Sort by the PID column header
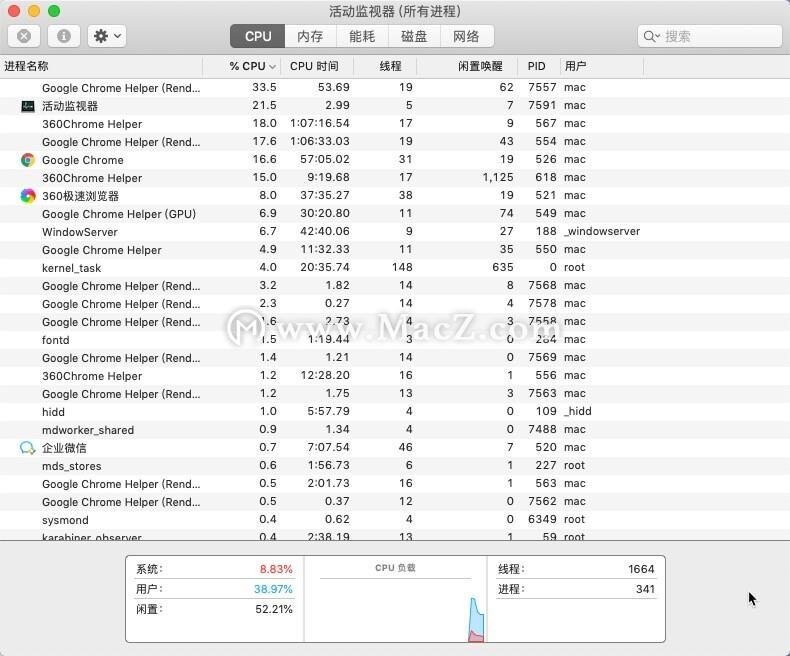Screen dimensions: 790x656 coord(537,67)
